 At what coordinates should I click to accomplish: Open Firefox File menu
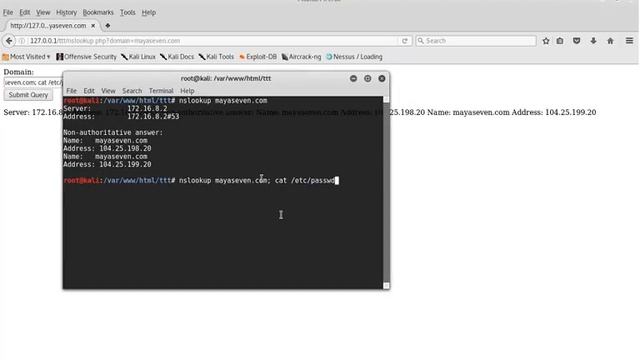point(8,13)
